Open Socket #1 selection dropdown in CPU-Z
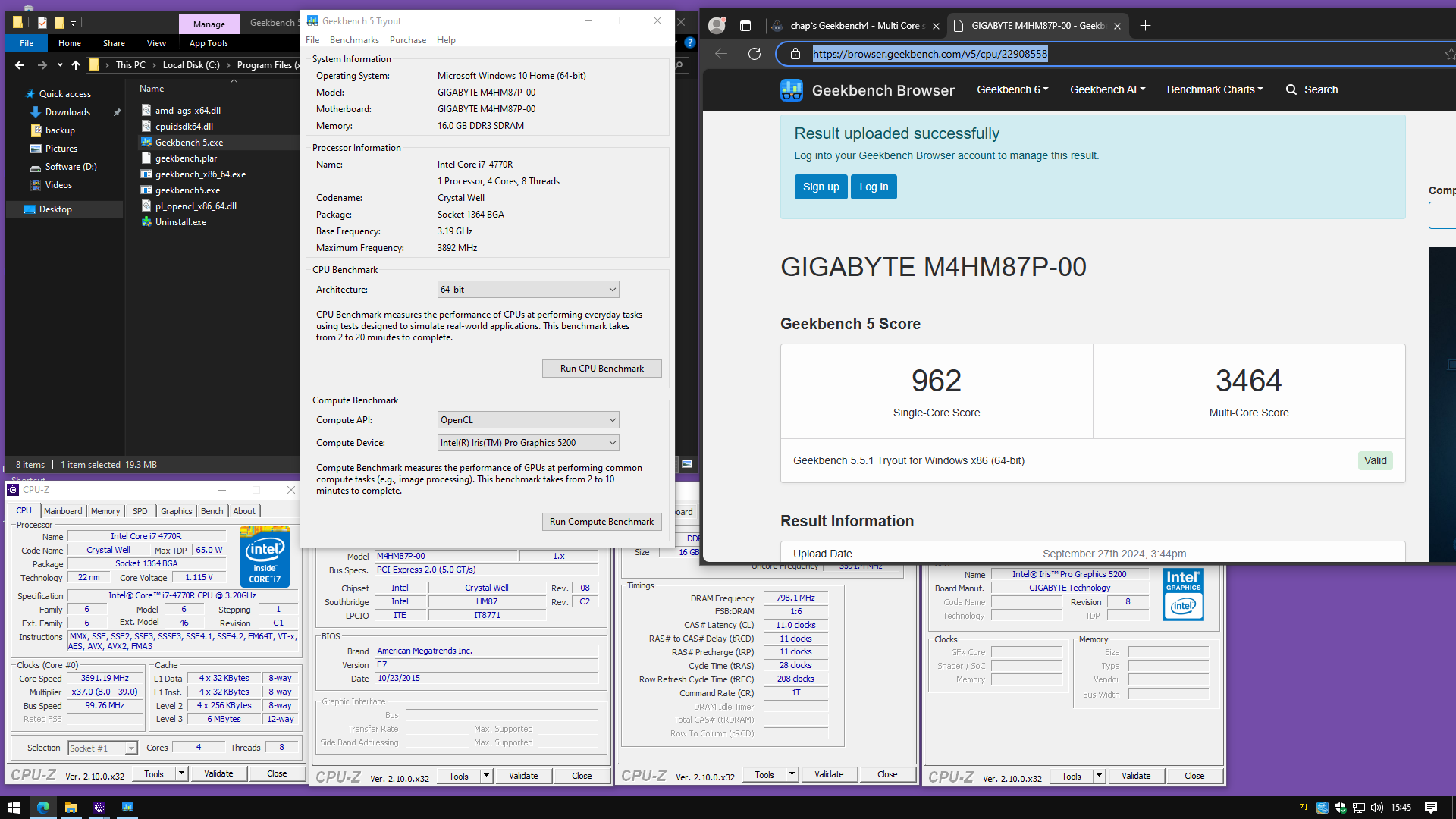1456x819 pixels. click(x=102, y=748)
